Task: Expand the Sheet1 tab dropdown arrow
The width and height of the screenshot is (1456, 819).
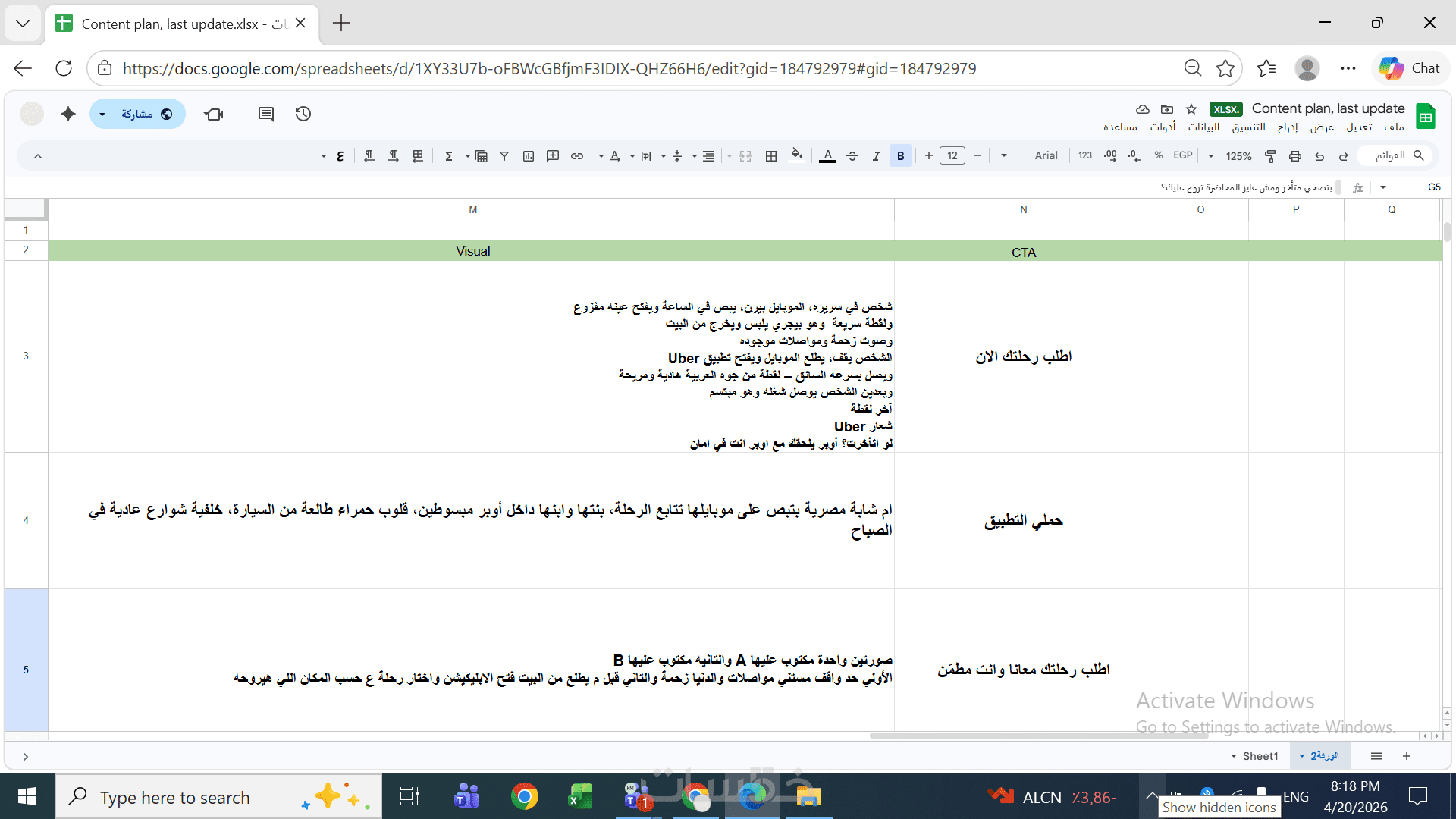Action: pos(1234,756)
